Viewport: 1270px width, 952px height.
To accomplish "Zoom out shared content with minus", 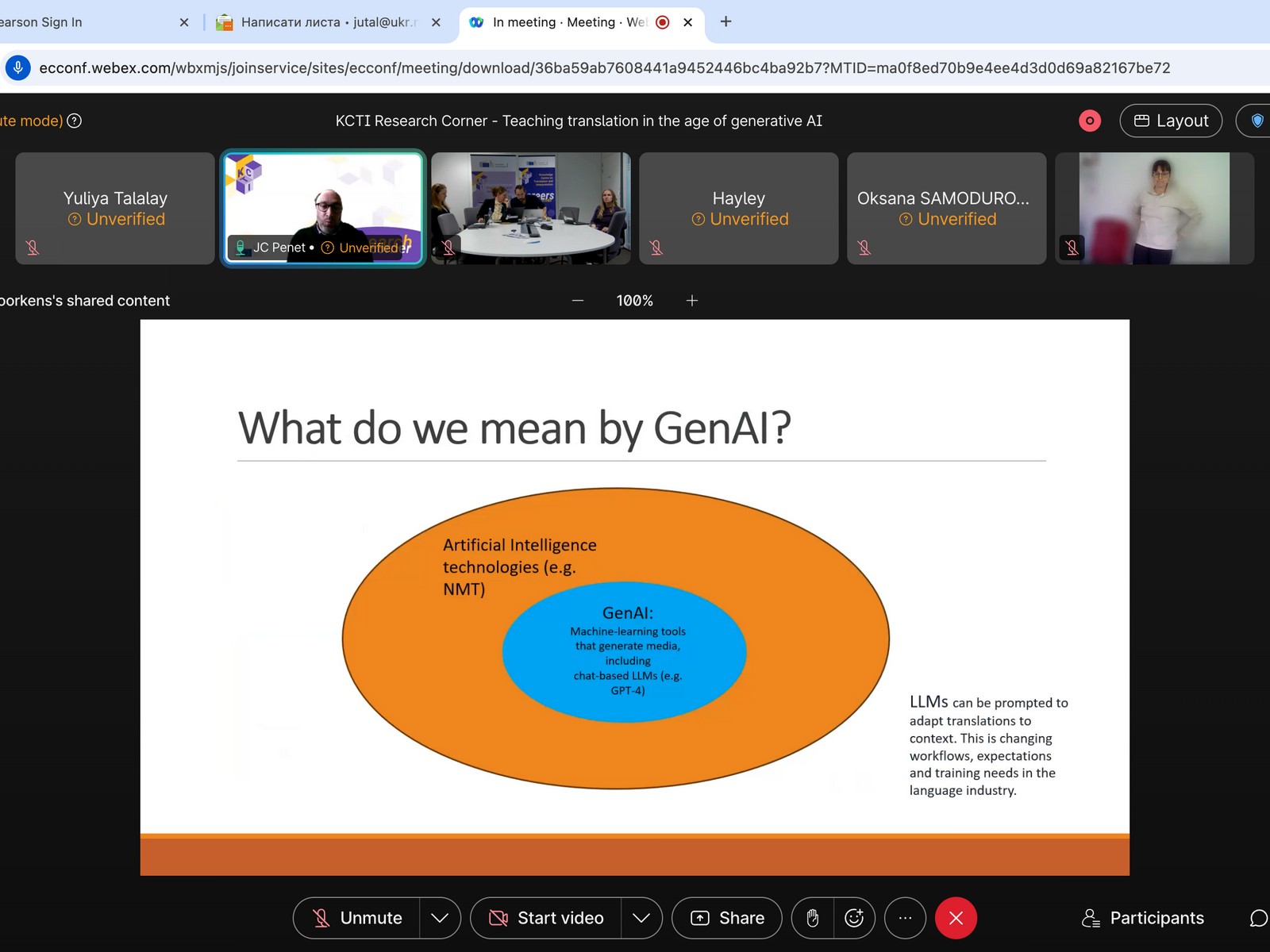I will tap(578, 301).
